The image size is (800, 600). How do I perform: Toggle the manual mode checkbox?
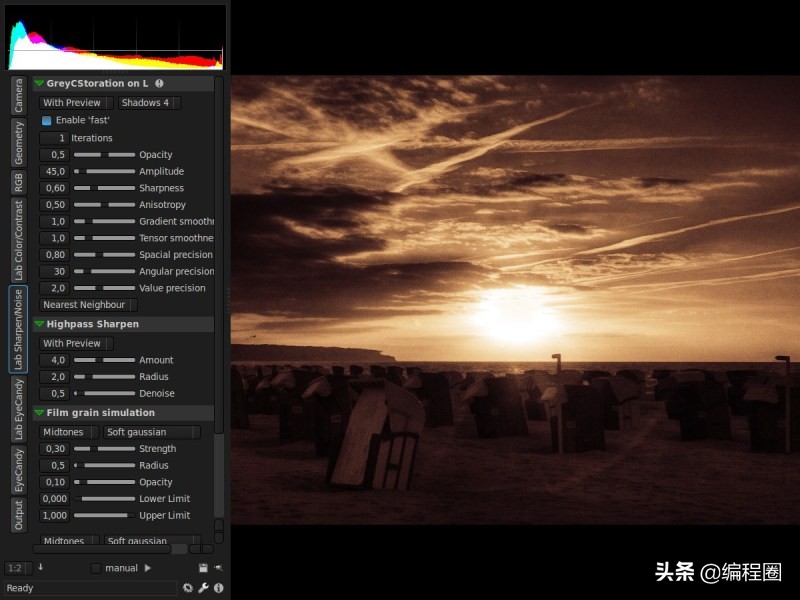(95, 568)
